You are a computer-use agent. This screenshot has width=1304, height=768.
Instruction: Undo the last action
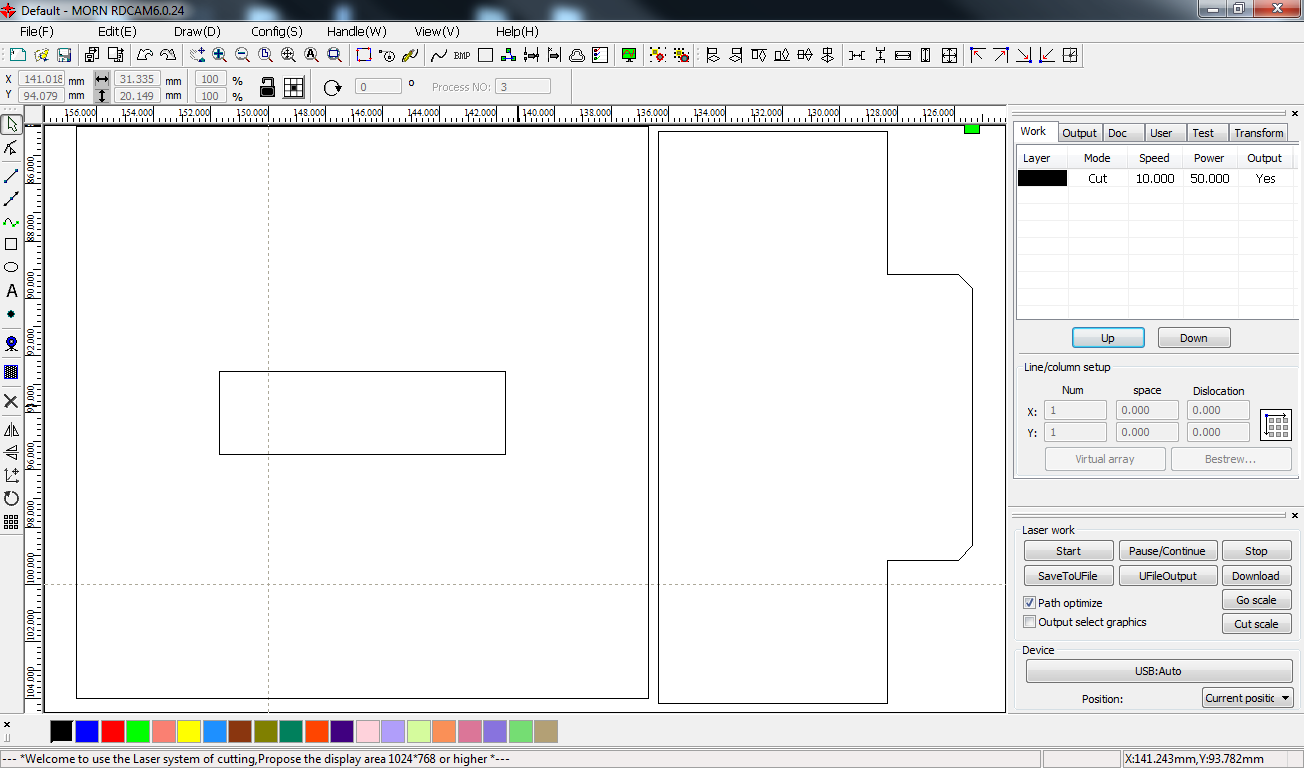coord(145,55)
